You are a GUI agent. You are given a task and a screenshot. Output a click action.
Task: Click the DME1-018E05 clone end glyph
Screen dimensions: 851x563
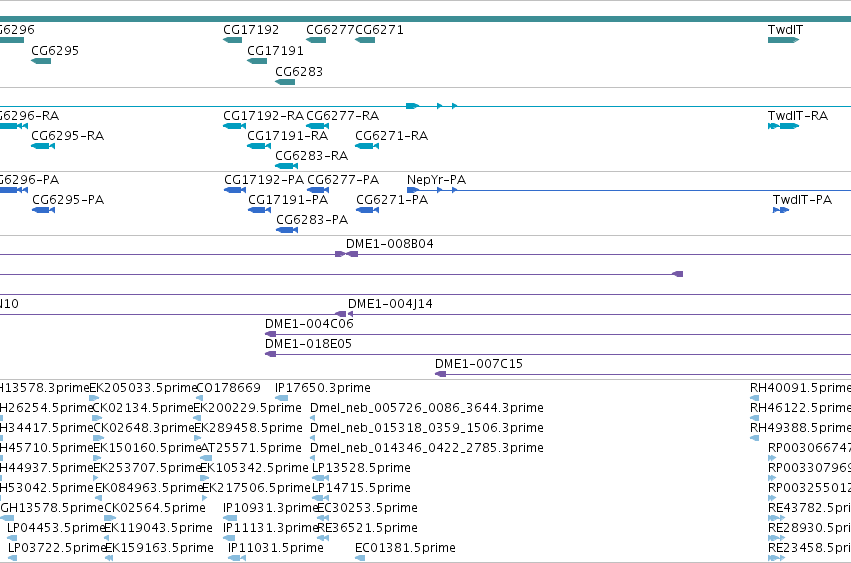[270, 354]
